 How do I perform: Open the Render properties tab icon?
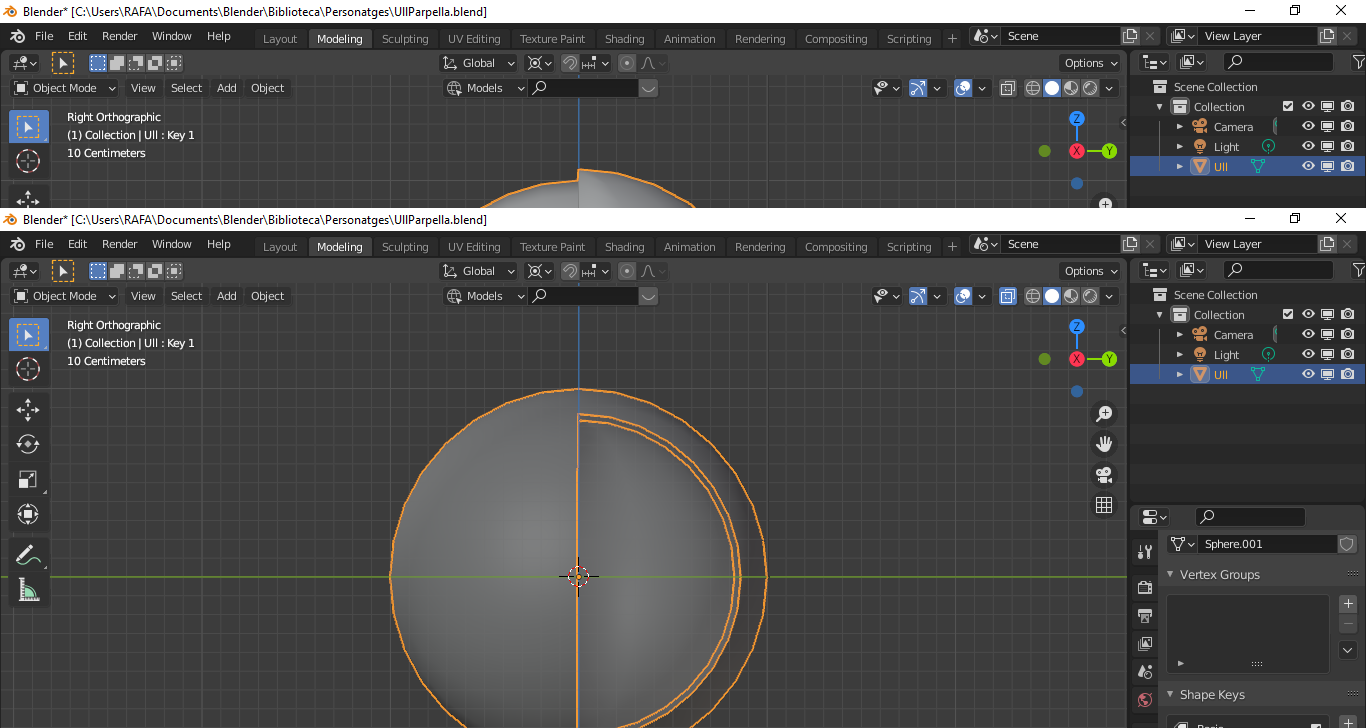1145,587
